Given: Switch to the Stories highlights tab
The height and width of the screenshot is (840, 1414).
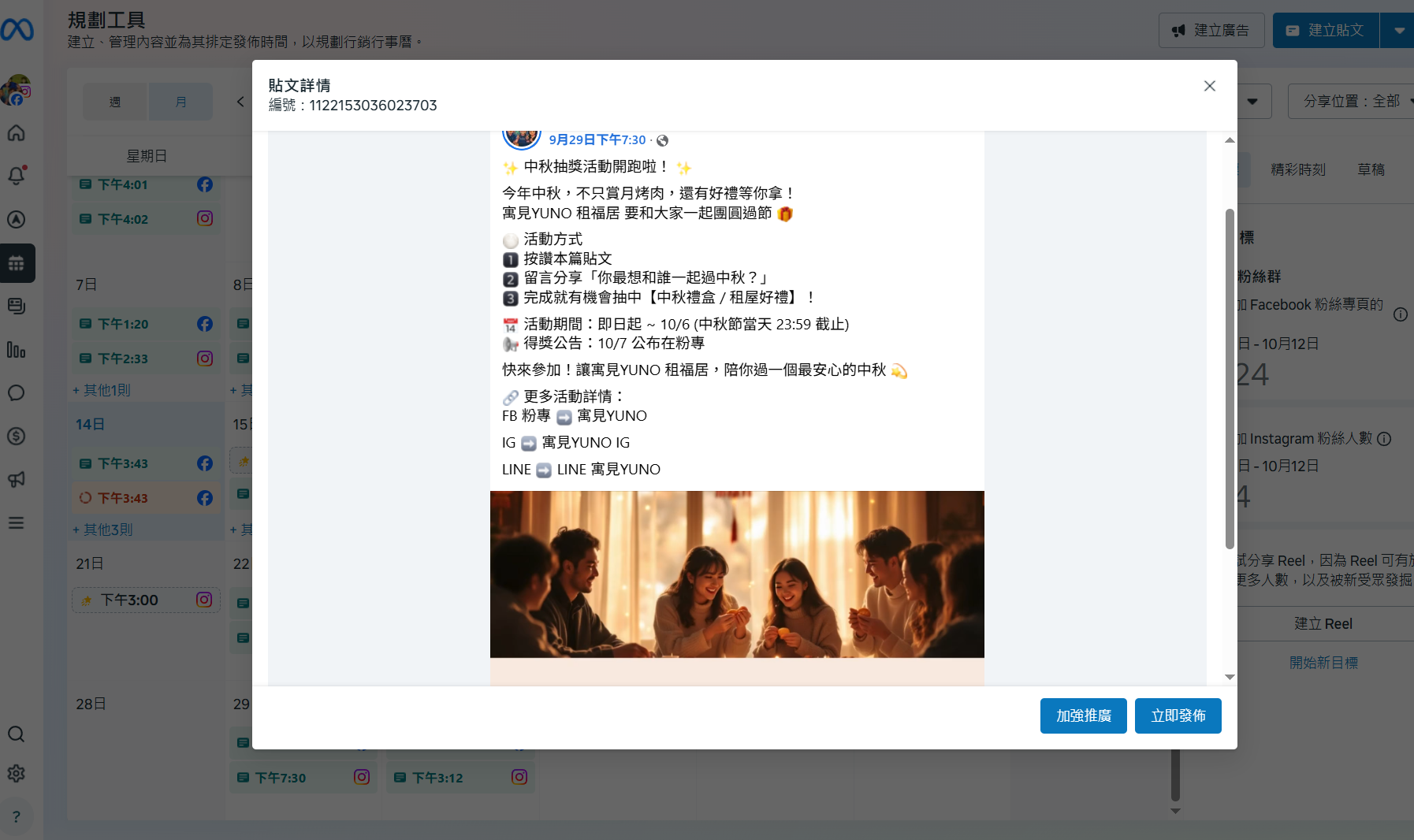Looking at the screenshot, I should [x=1297, y=169].
